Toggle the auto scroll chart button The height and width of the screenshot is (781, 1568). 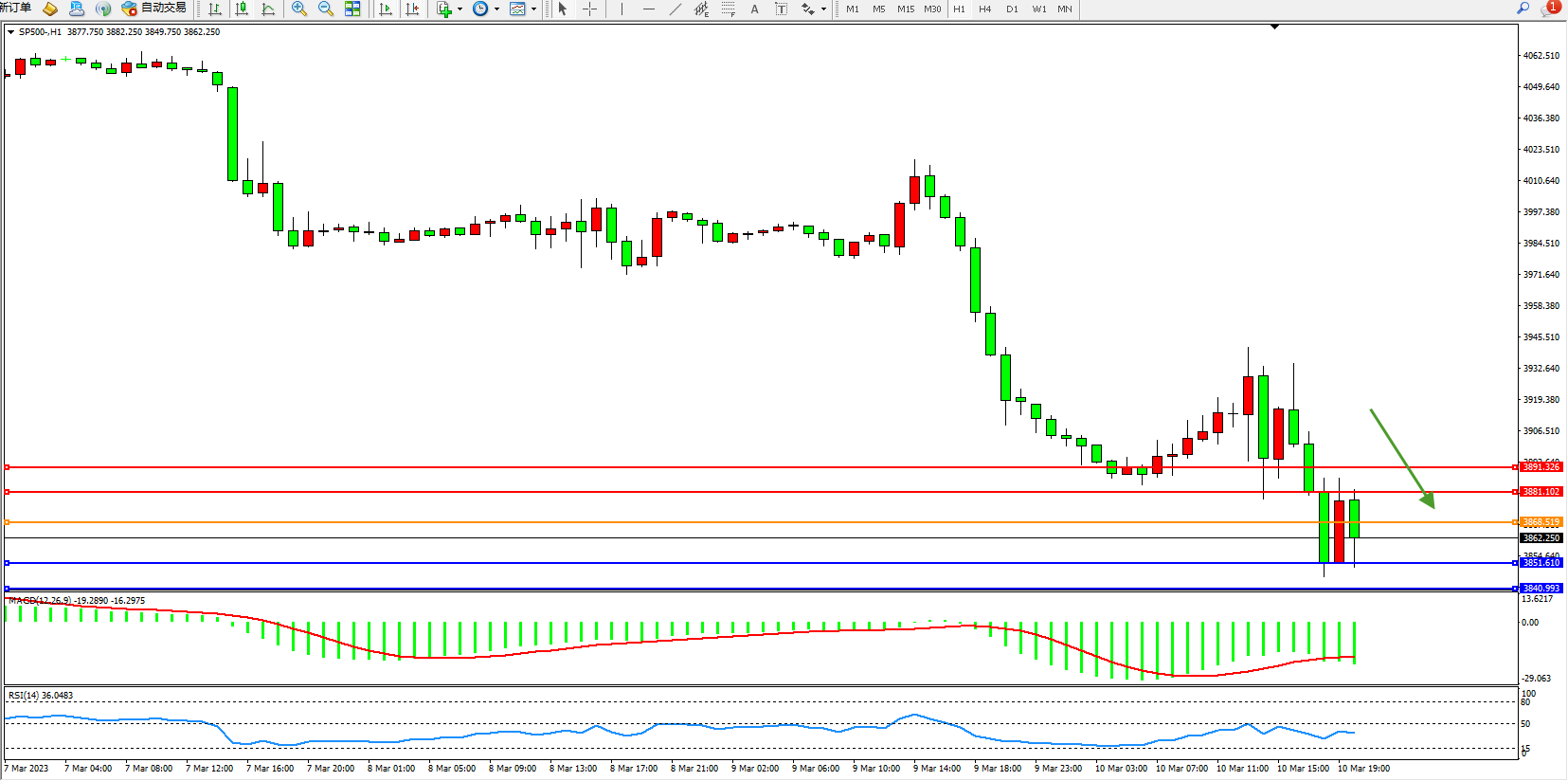[385, 9]
